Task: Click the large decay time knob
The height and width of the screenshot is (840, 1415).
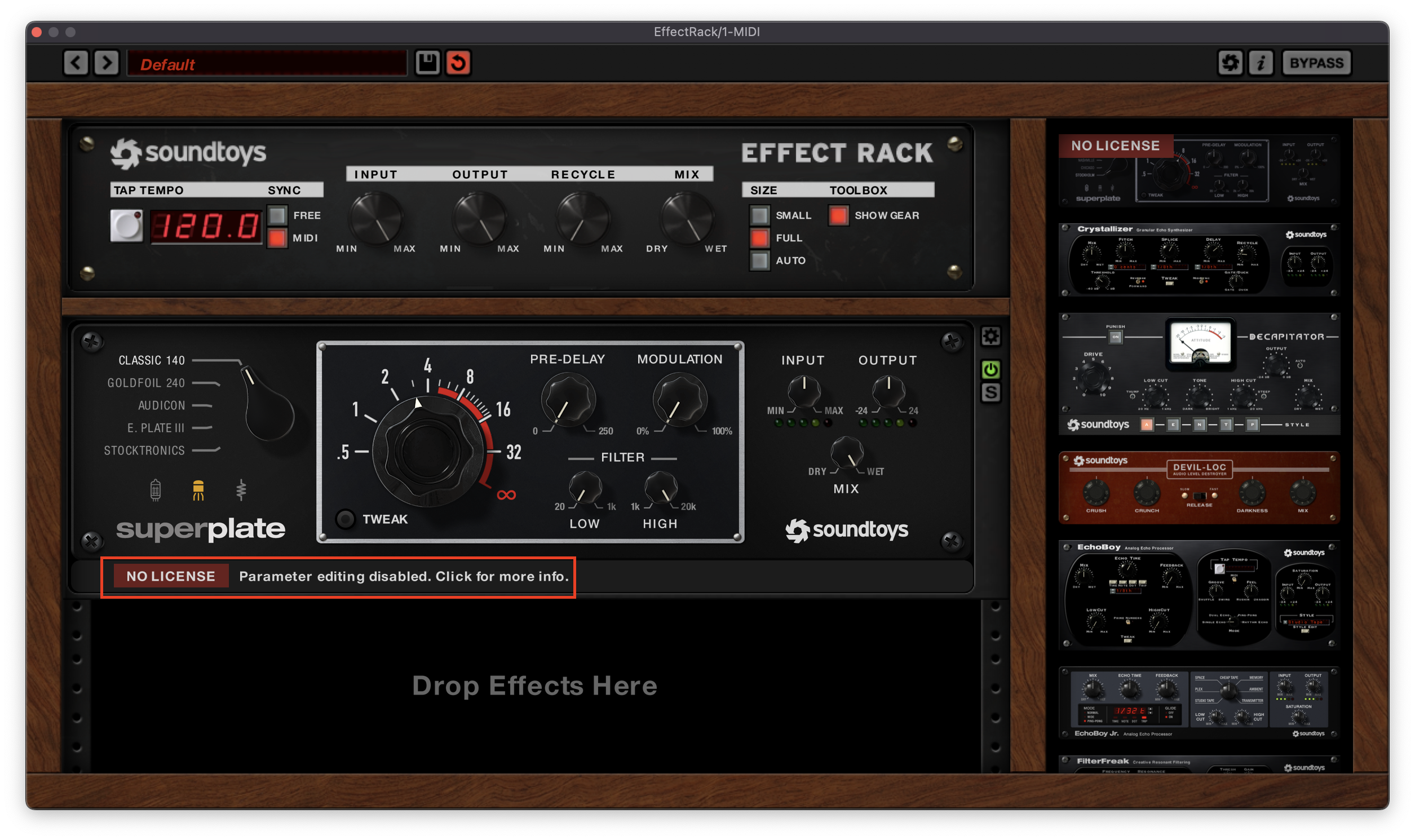Action: [429, 451]
